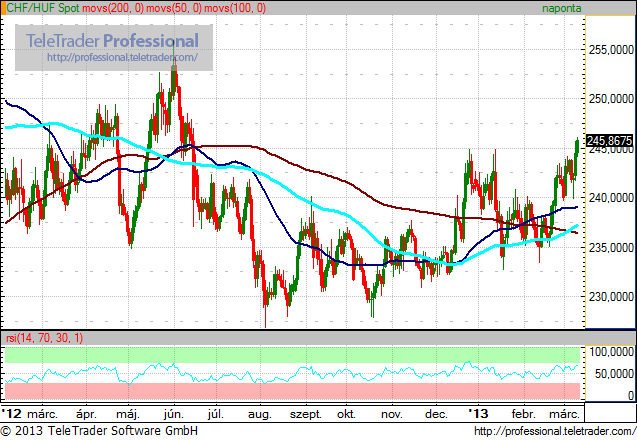Click the dec. month label
Image resolution: width=637 pixels, height=440 pixels.
click(x=436, y=414)
